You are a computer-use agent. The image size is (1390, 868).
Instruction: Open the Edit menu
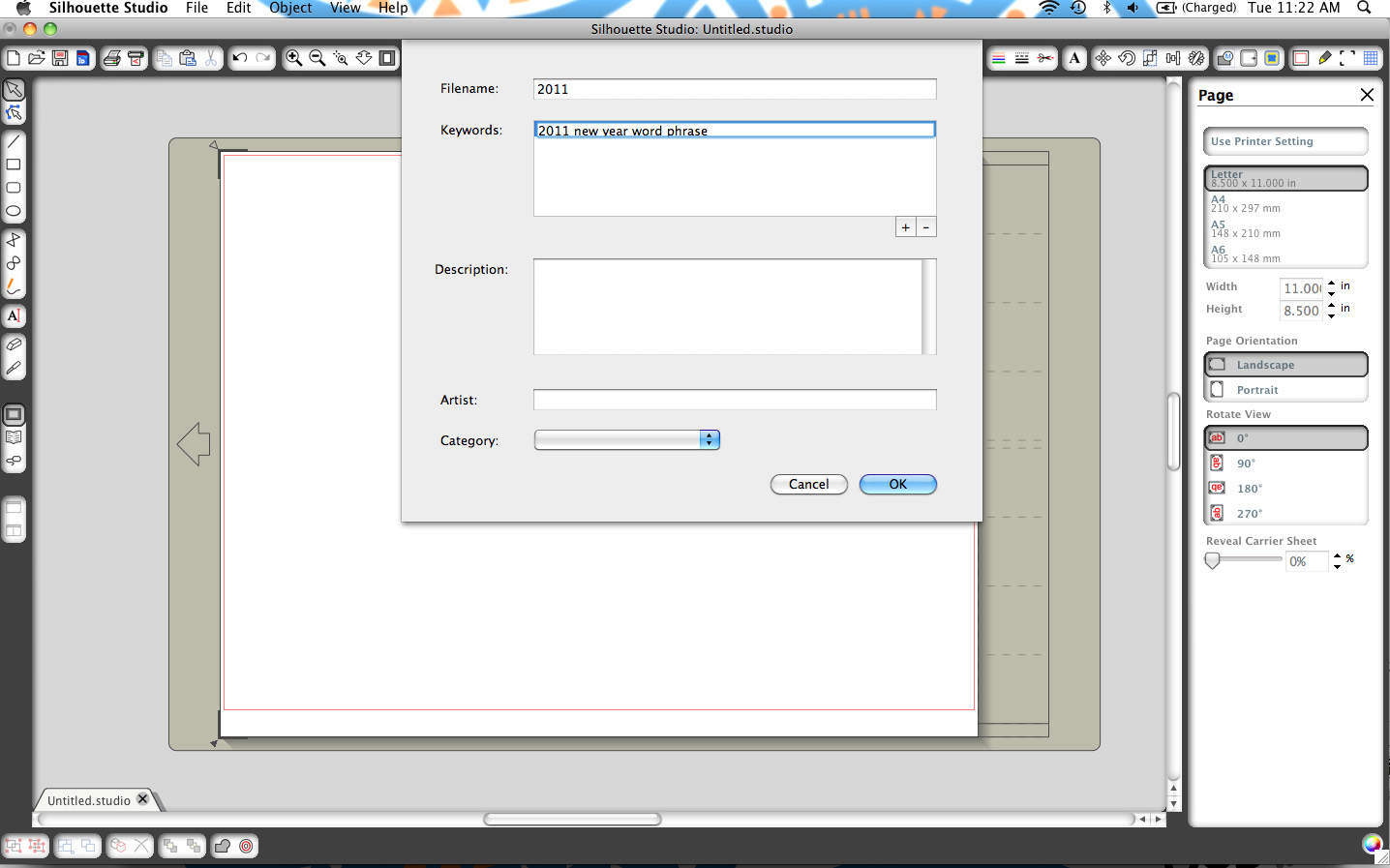coord(238,8)
